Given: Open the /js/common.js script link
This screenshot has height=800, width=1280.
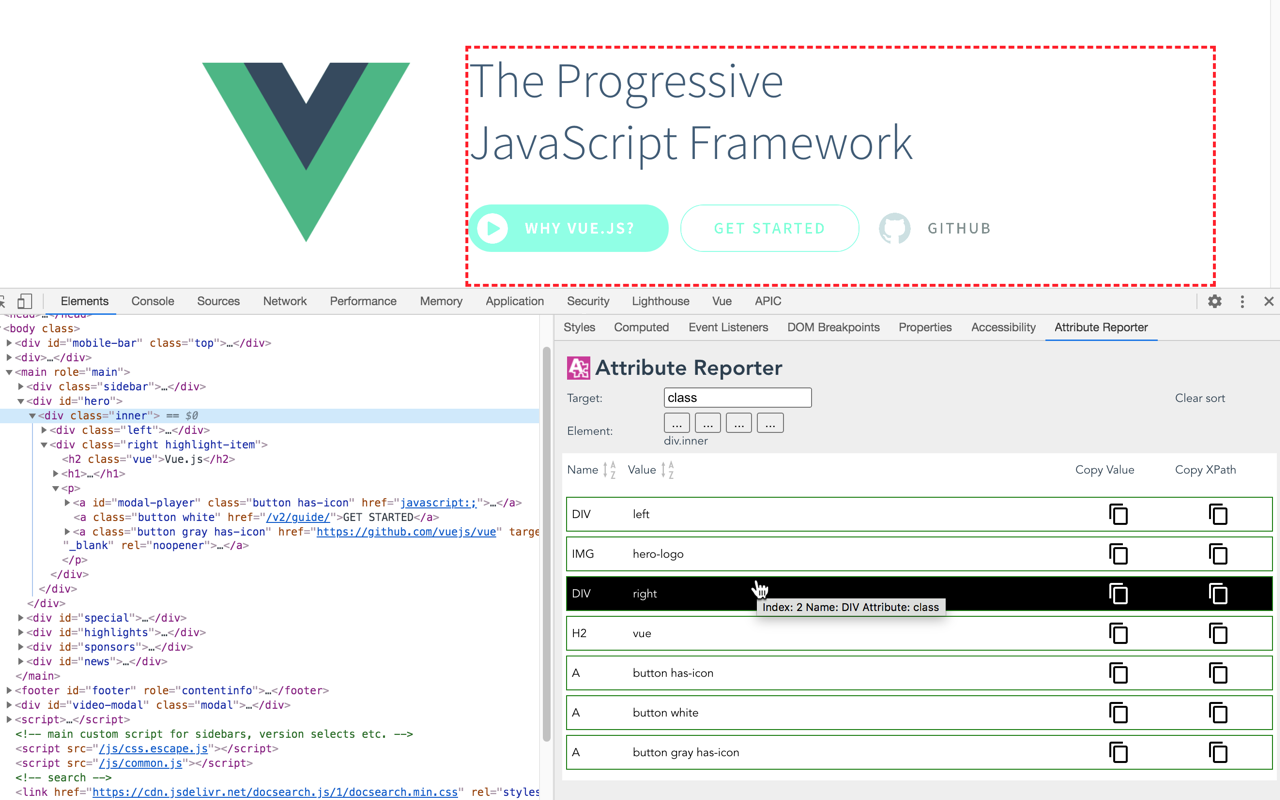Looking at the screenshot, I should (x=140, y=763).
